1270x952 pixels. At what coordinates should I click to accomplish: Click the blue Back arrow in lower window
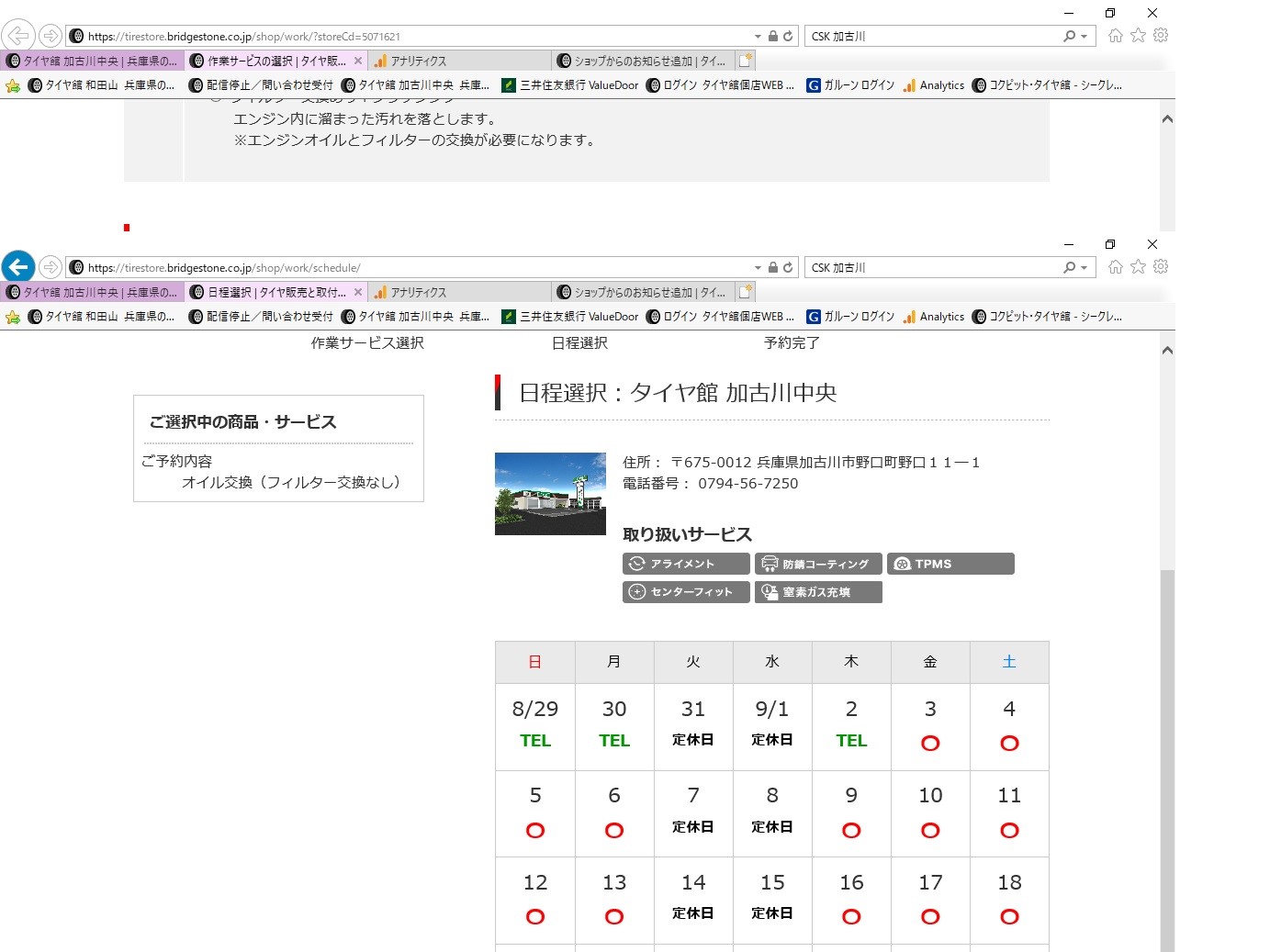[18, 267]
